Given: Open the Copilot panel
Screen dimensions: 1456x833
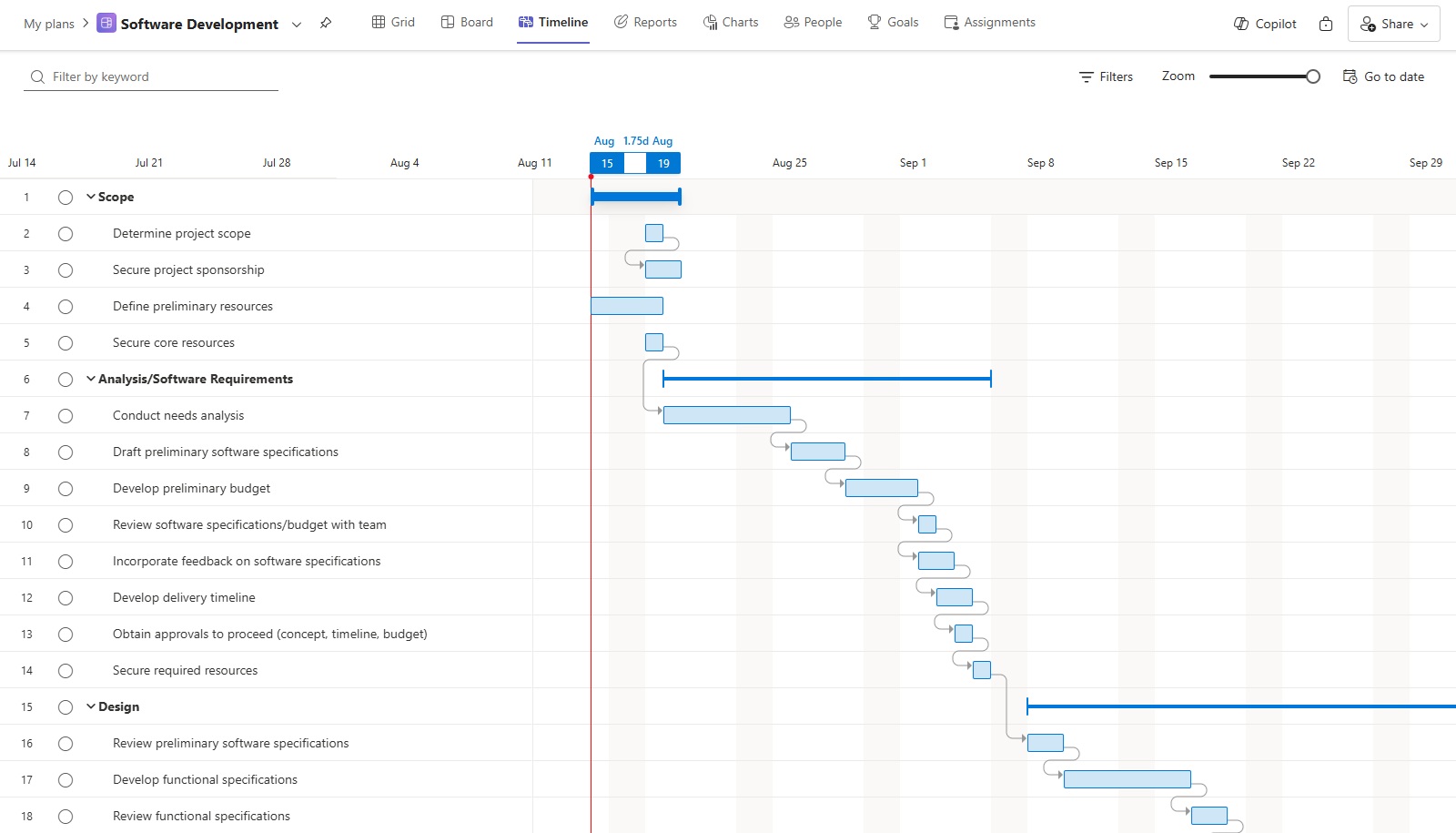Looking at the screenshot, I should 1265,24.
